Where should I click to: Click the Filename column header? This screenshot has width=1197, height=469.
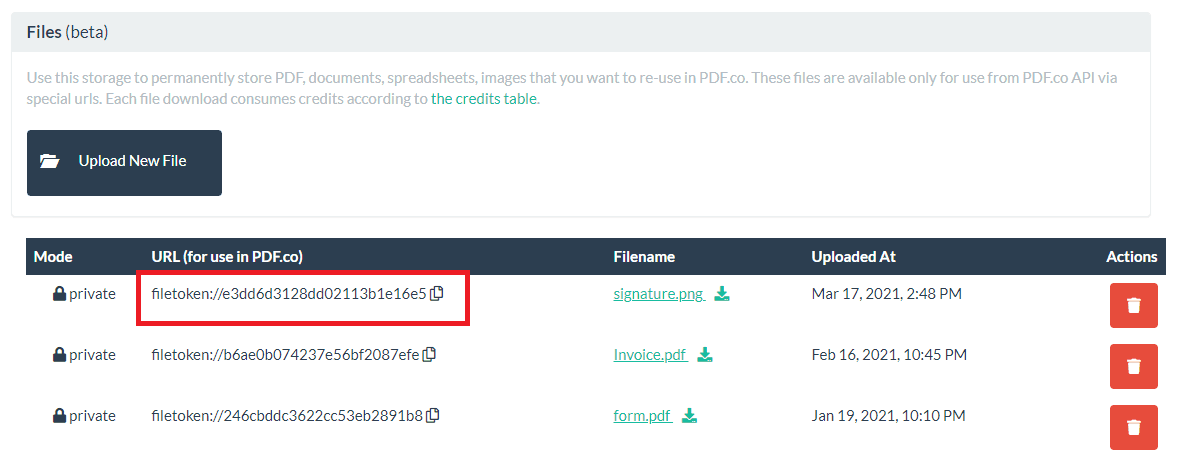[x=643, y=257]
